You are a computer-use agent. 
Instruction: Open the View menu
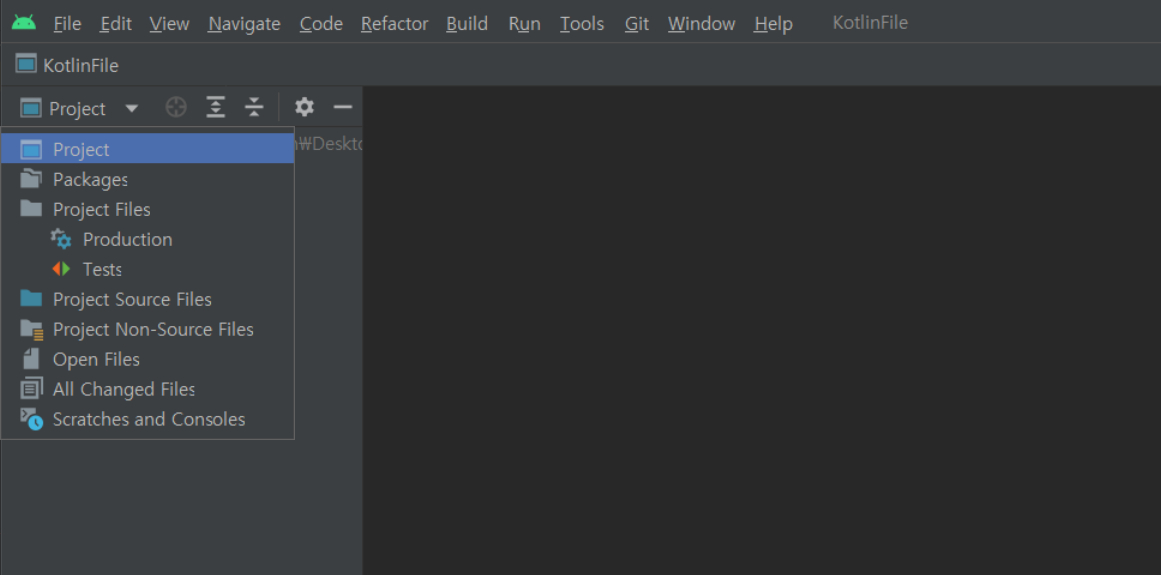click(169, 24)
